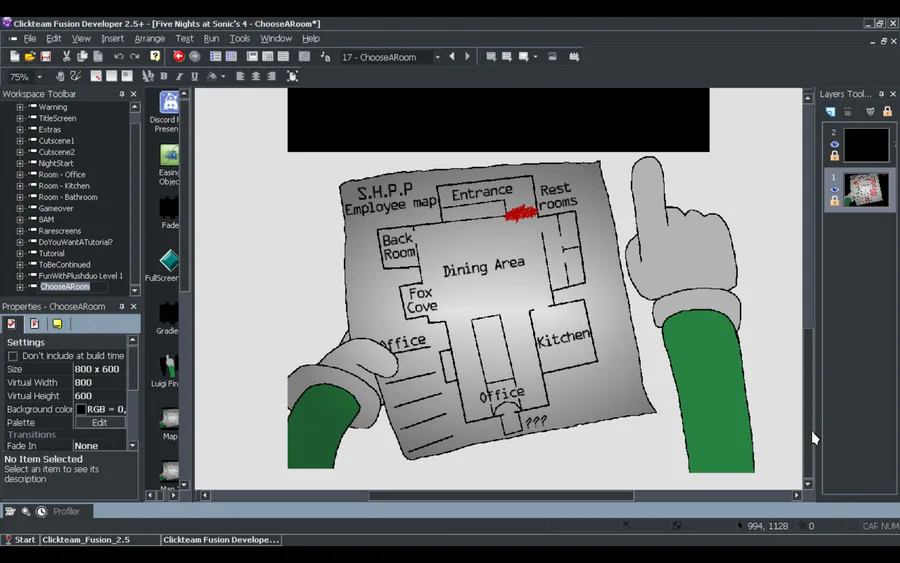Open the Window menu
900x563 pixels.
click(276, 38)
